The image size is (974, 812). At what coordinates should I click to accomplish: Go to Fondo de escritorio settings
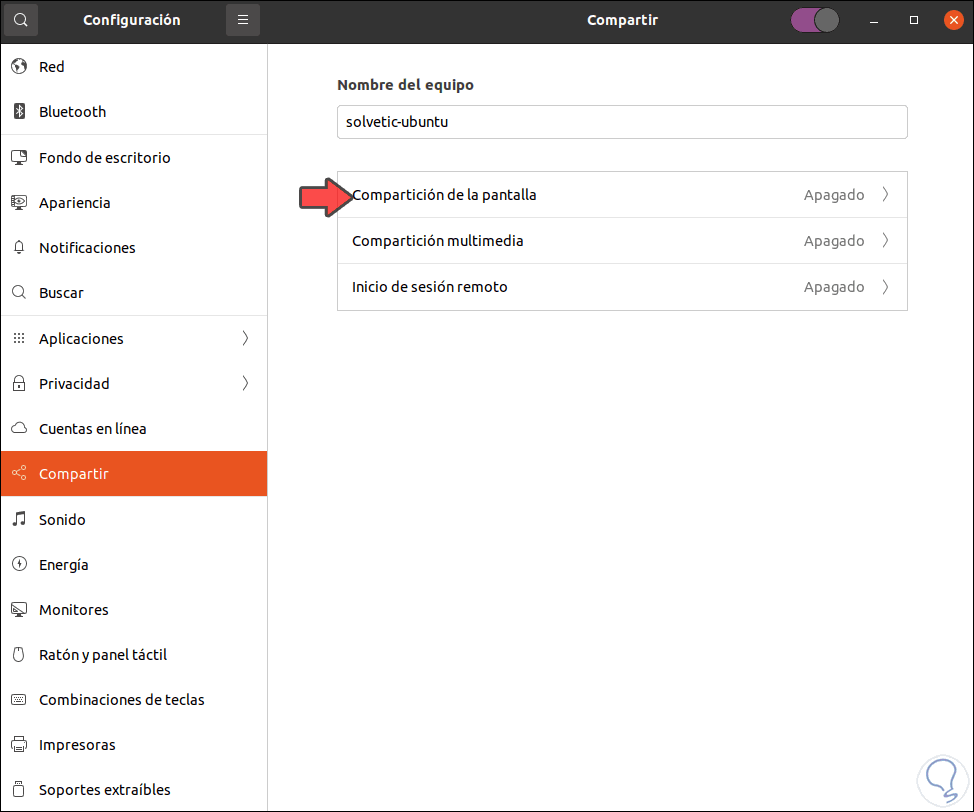click(x=104, y=158)
